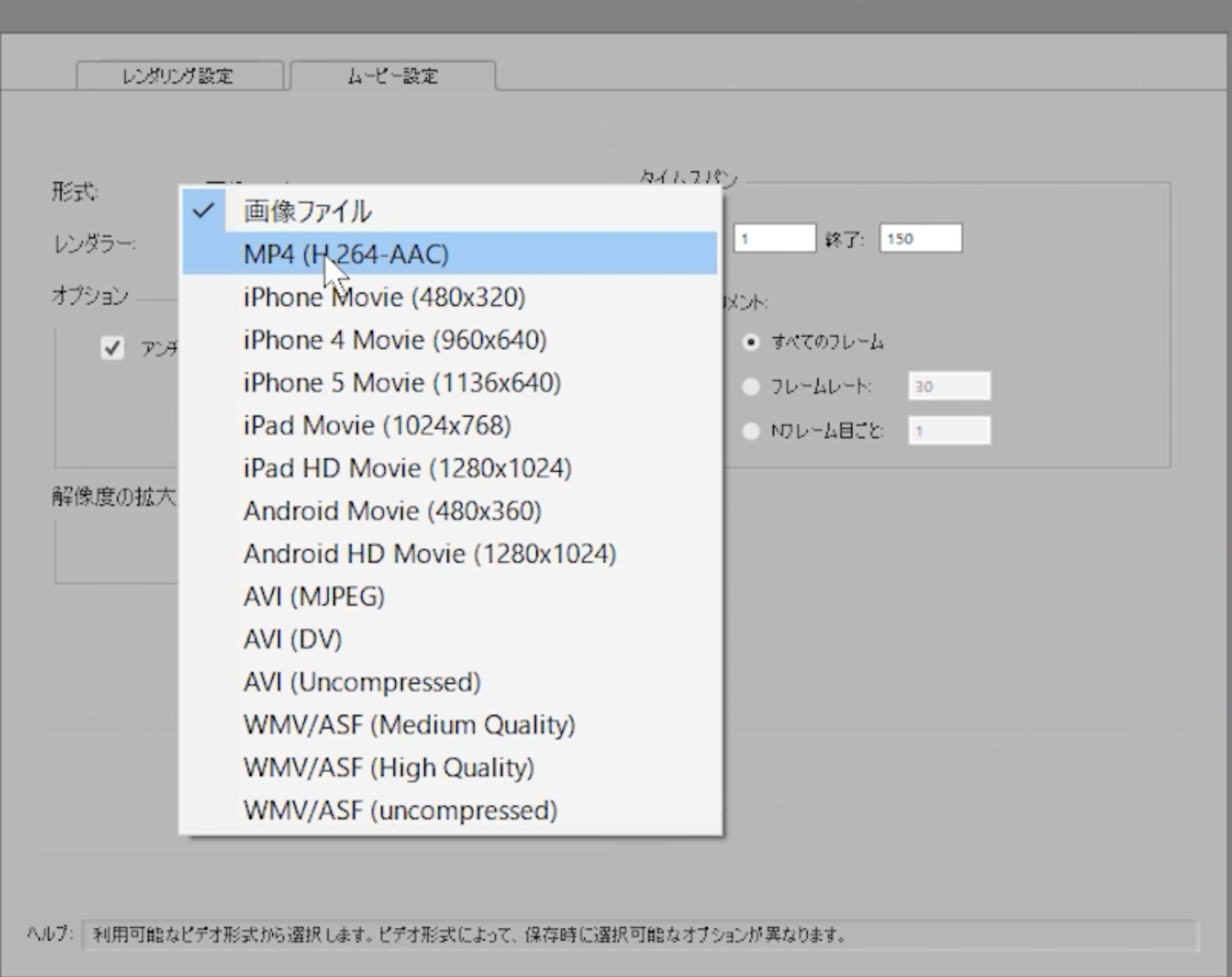The image size is (1232, 977).
Task: Choose Android Movie (480x360)
Action: click(392, 511)
